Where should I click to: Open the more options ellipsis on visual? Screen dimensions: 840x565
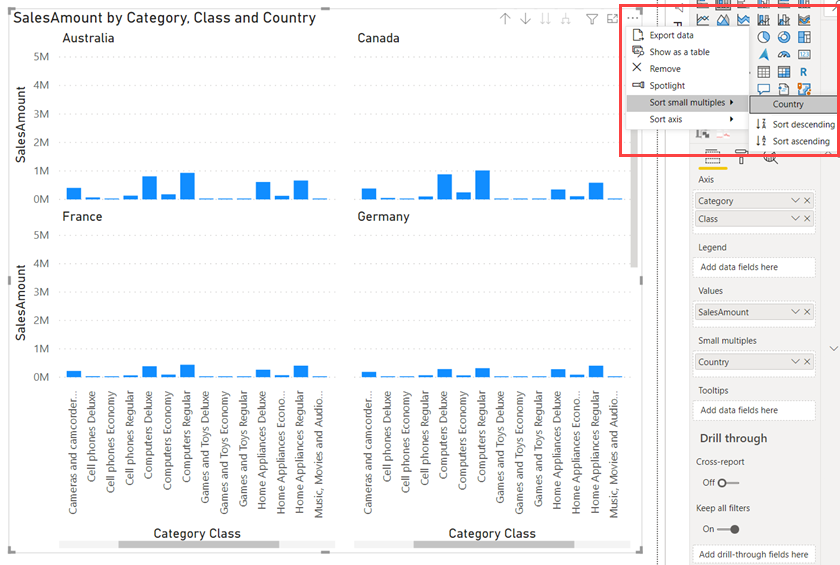pos(632,18)
